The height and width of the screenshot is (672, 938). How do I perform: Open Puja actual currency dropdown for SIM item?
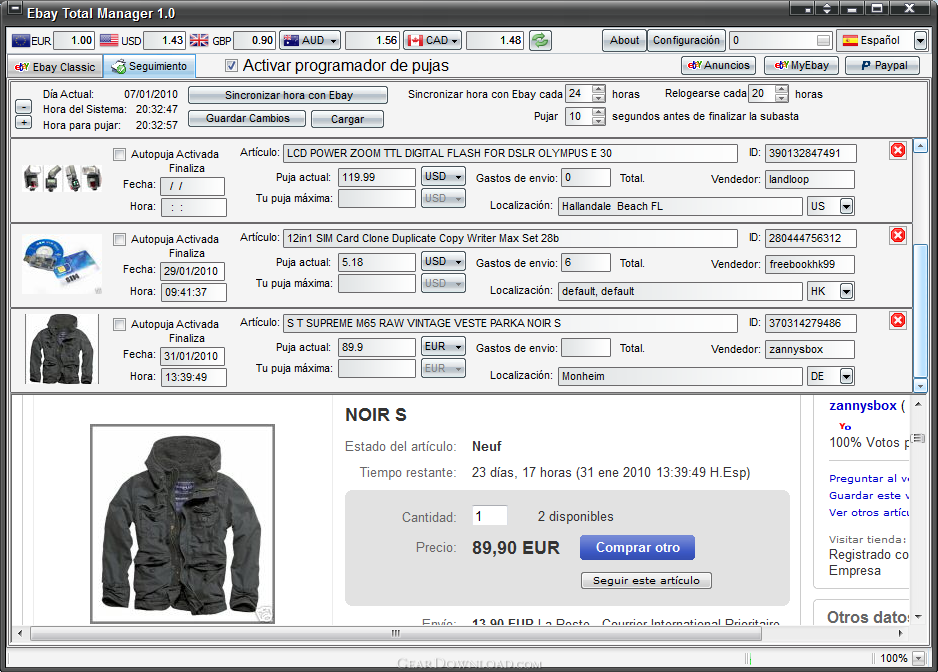(443, 261)
